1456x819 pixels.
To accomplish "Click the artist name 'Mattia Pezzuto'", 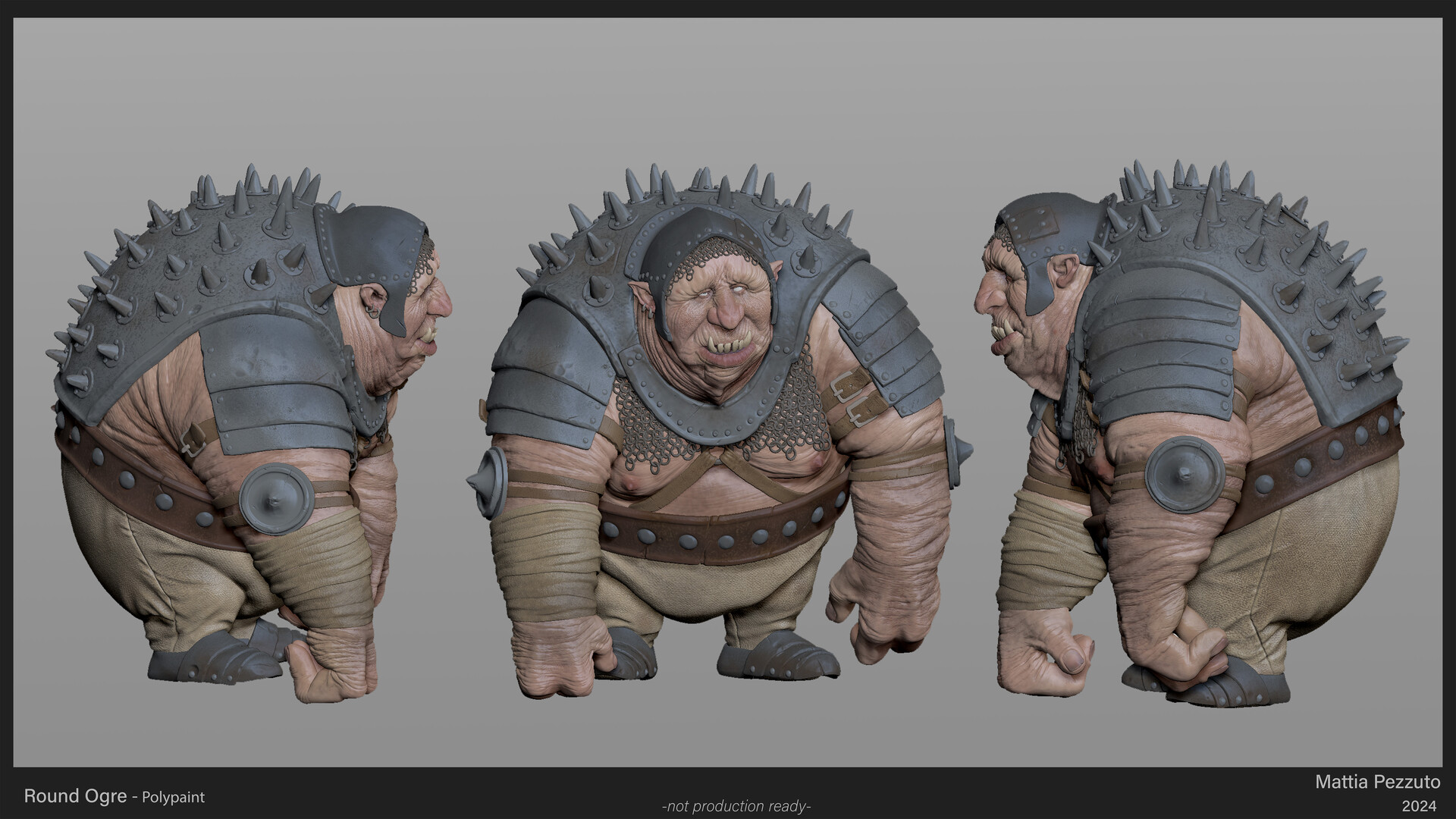I will pyautogui.click(x=1377, y=783).
